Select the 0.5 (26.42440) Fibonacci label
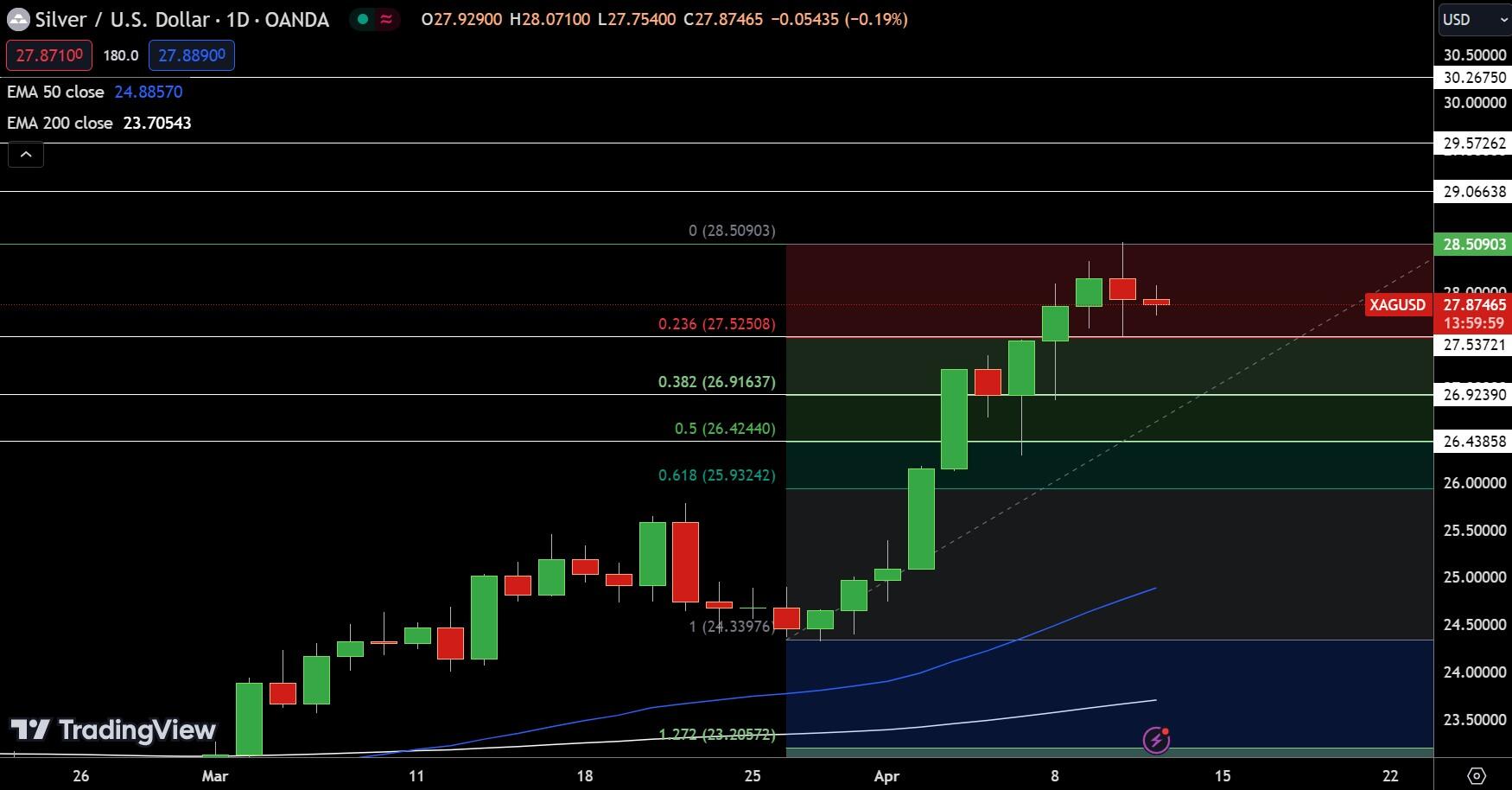 click(725, 429)
